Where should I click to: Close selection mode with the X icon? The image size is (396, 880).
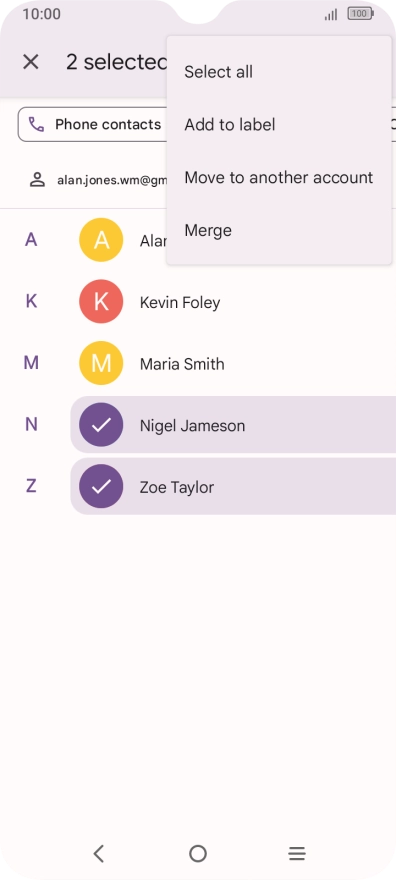point(31,62)
